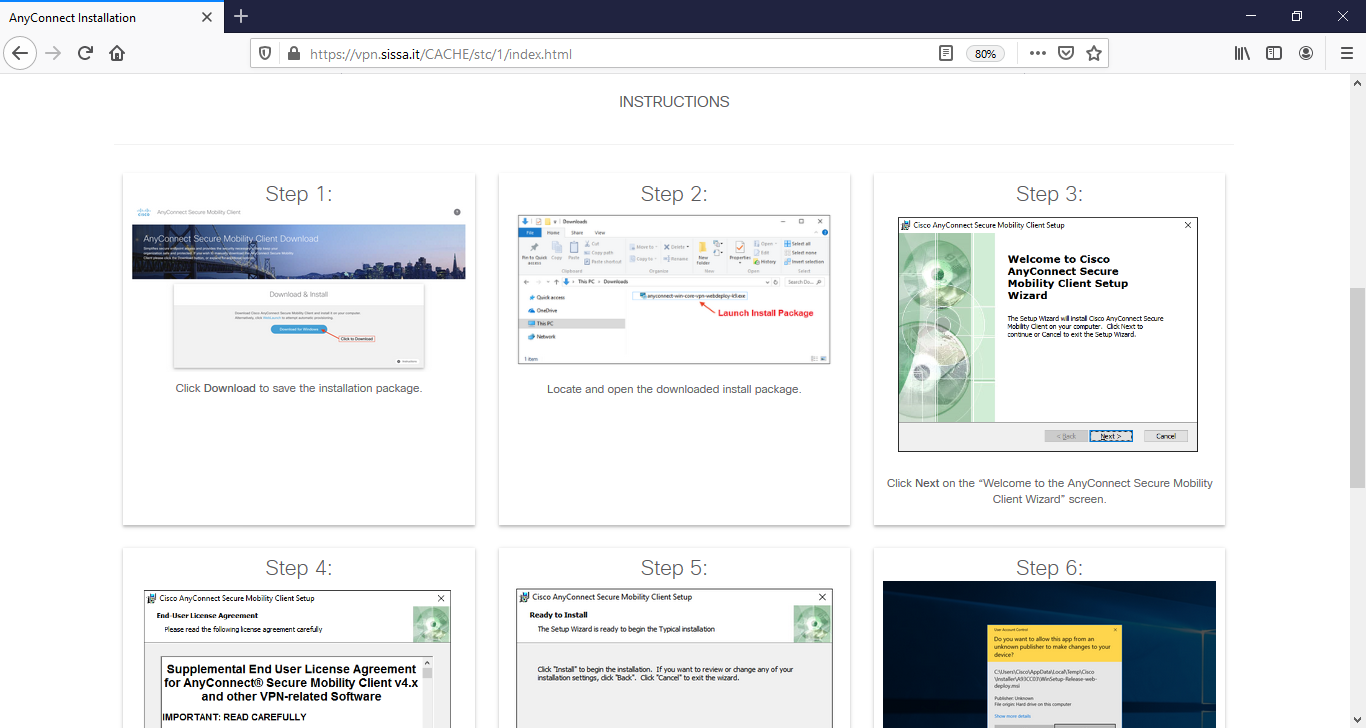Select the AnyConnect Installation tab
Image resolution: width=1366 pixels, height=728 pixels.
[x=111, y=17]
